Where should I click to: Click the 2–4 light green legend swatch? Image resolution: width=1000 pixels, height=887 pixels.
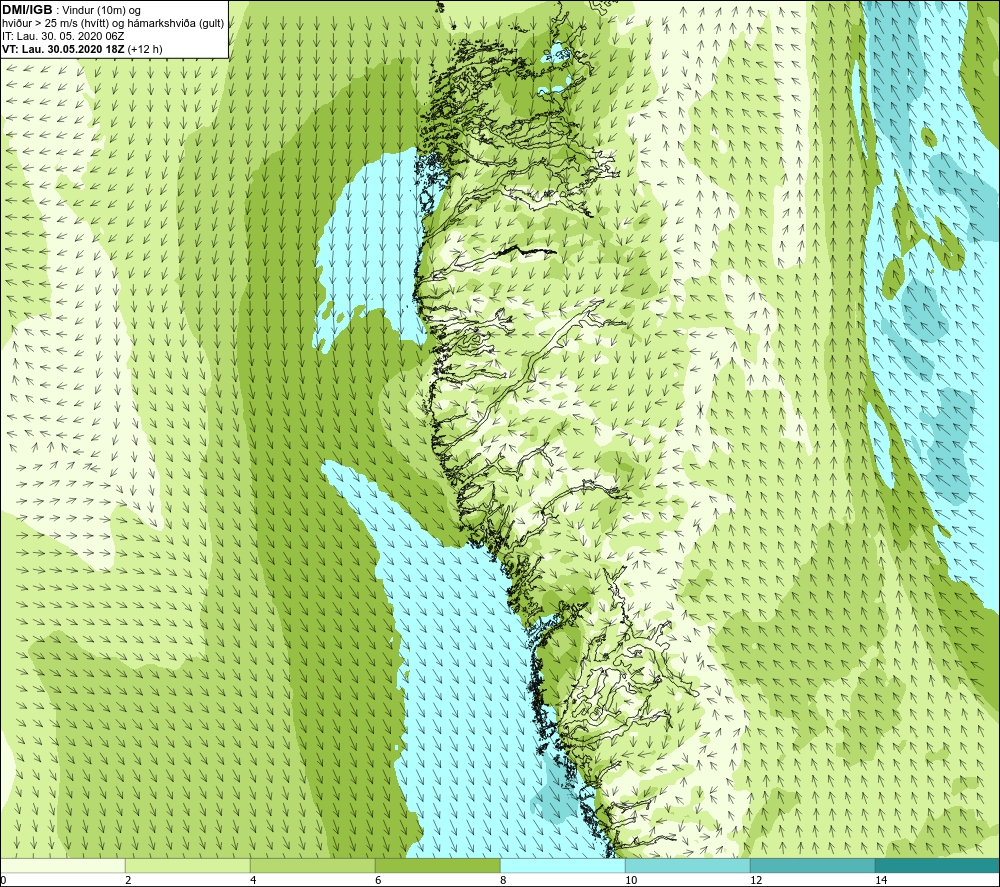point(188,865)
